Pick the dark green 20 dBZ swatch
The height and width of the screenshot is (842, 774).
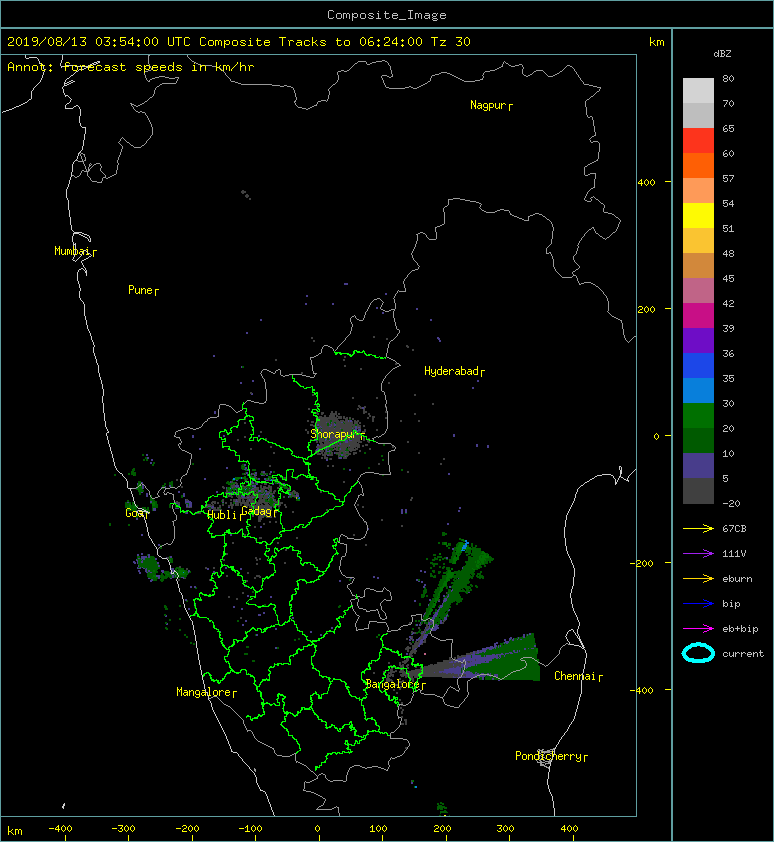698,440
